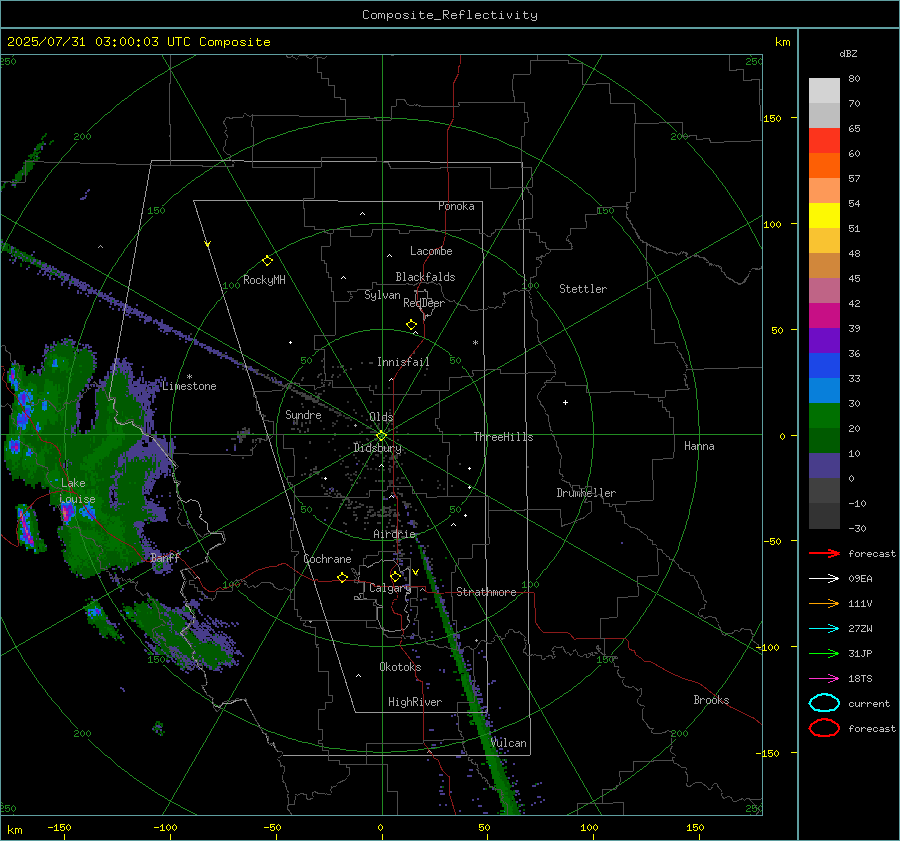This screenshot has width=900, height=841.
Task: Click the Didsbury city label
Action: point(377,448)
